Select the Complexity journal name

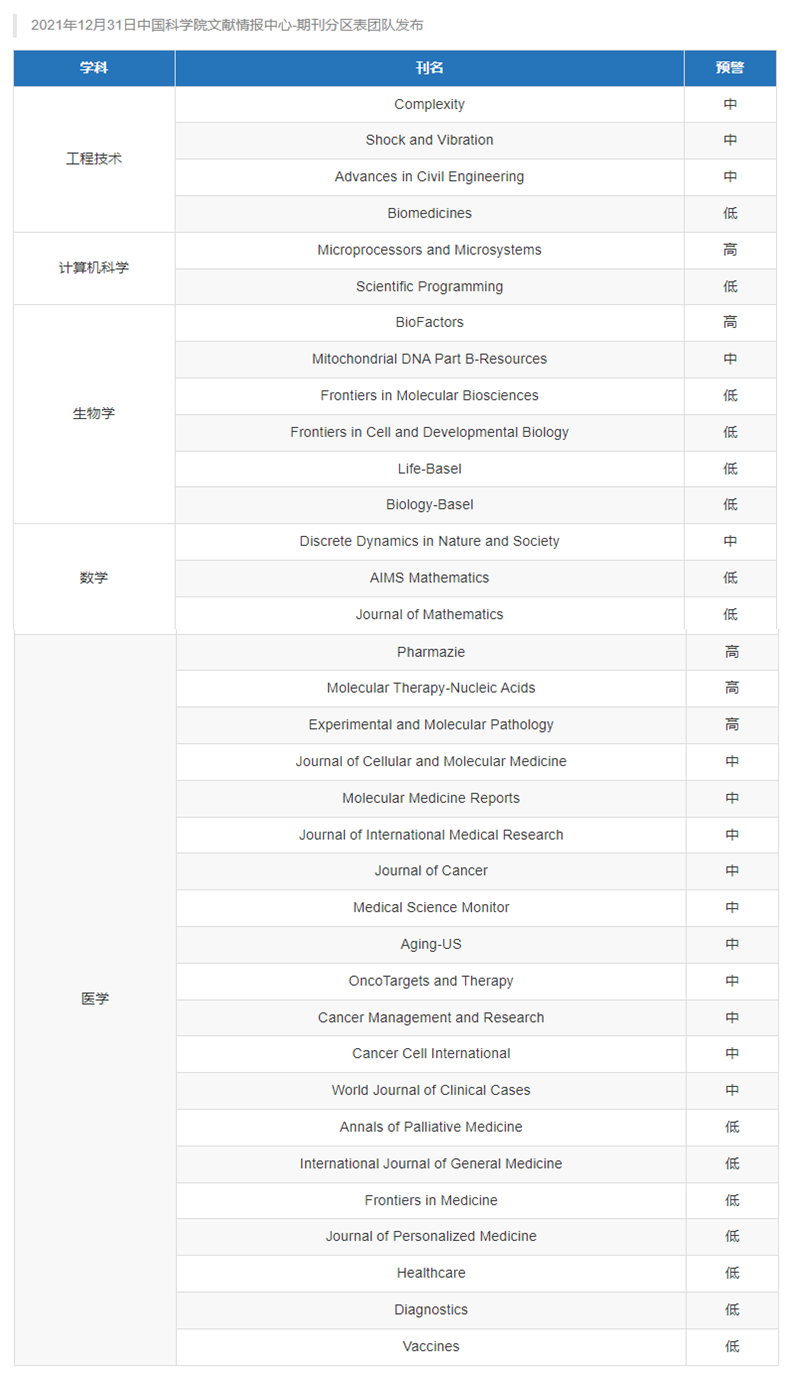point(429,104)
